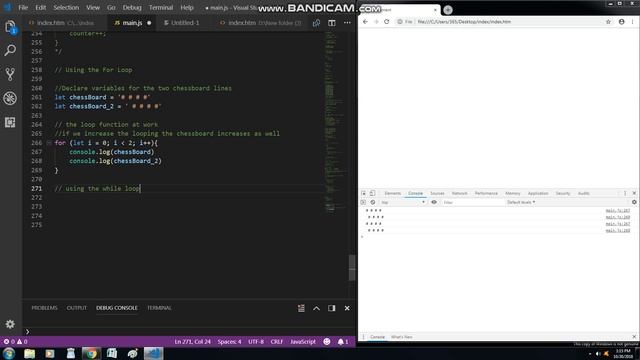Open the editor More Actions ellipsis
Viewport: 640px width, 360px height.
(347, 23)
